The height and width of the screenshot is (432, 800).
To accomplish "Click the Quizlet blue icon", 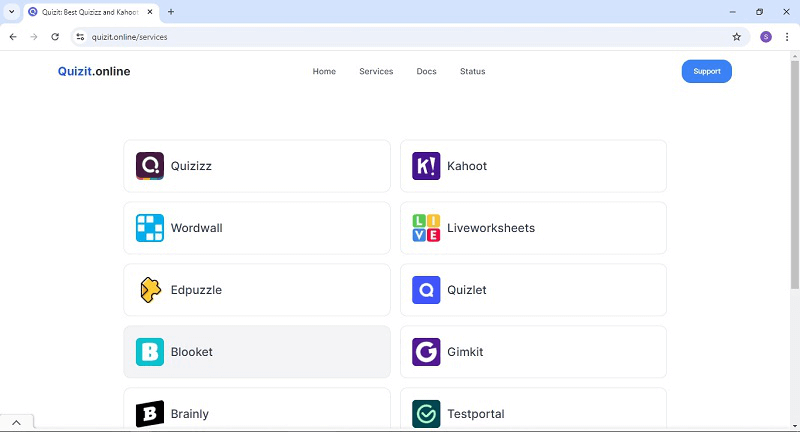I will click(426, 290).
